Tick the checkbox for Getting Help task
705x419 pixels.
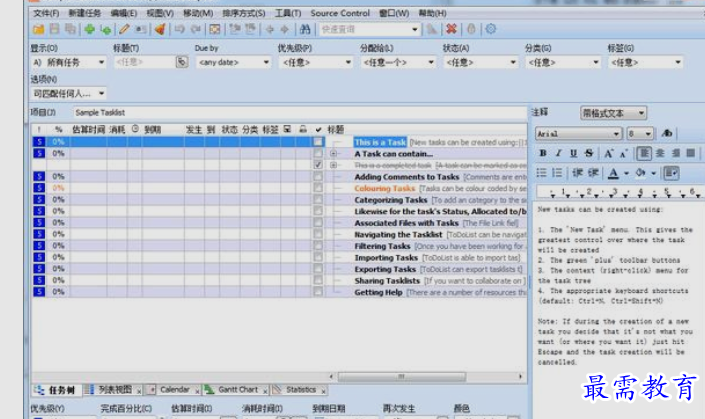pyautogui.click(x=318, y=292)
